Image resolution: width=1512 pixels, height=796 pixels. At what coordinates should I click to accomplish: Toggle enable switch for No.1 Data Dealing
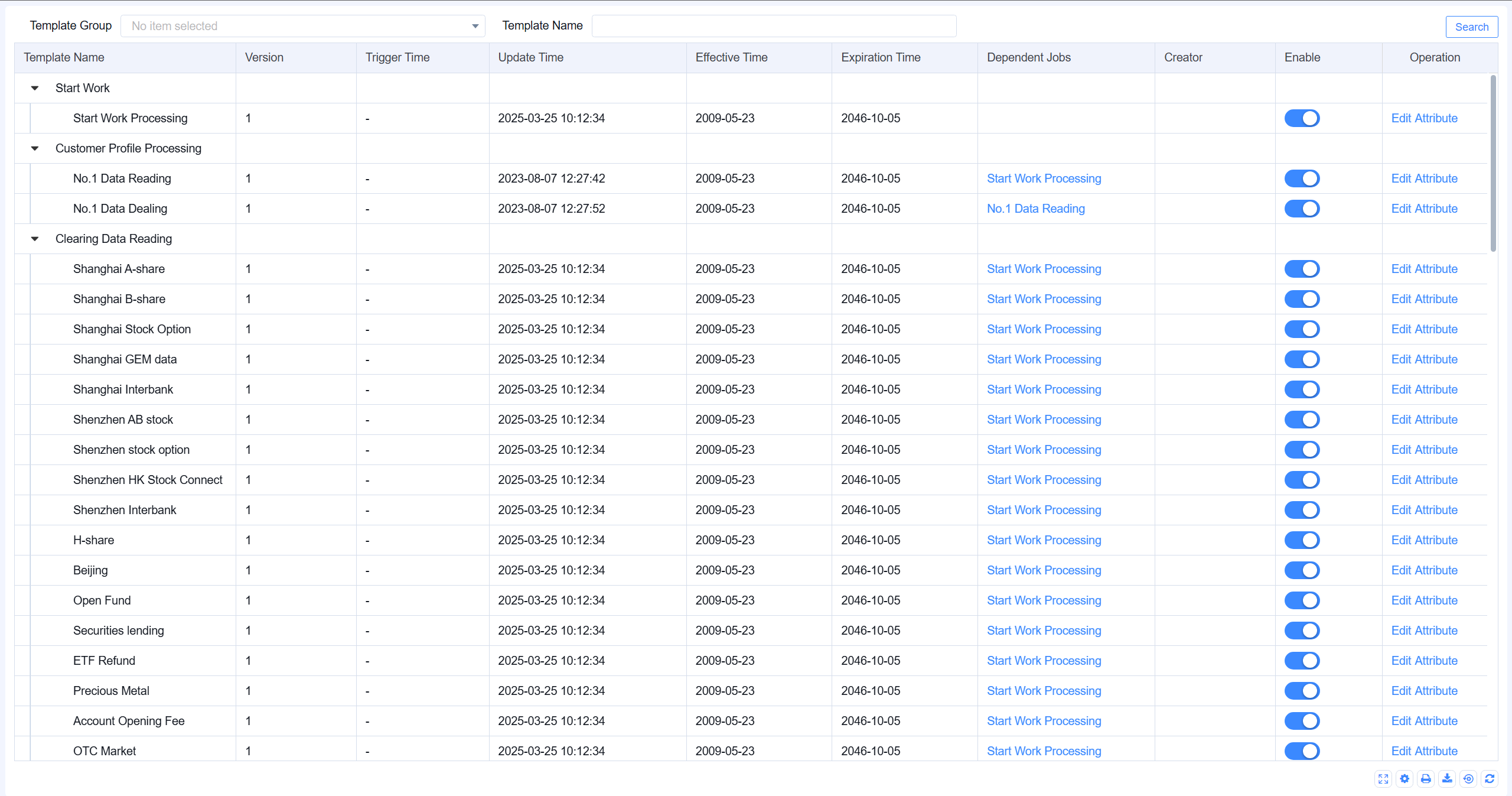1302,209
